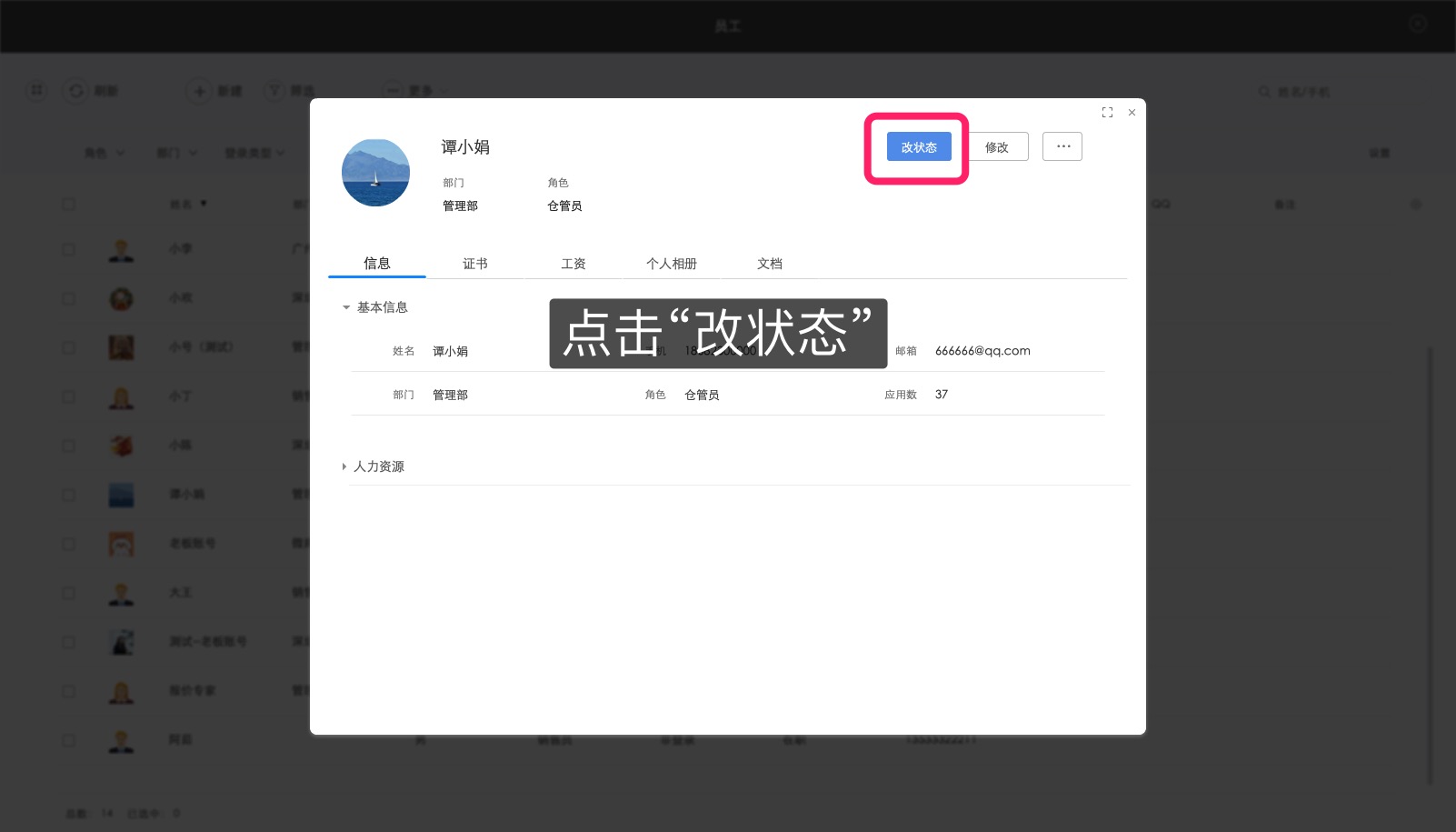Viewport: 1456px width, 832px height.
Task: Open the 角色 filter dropdown
Action: (x=105, y=153)
